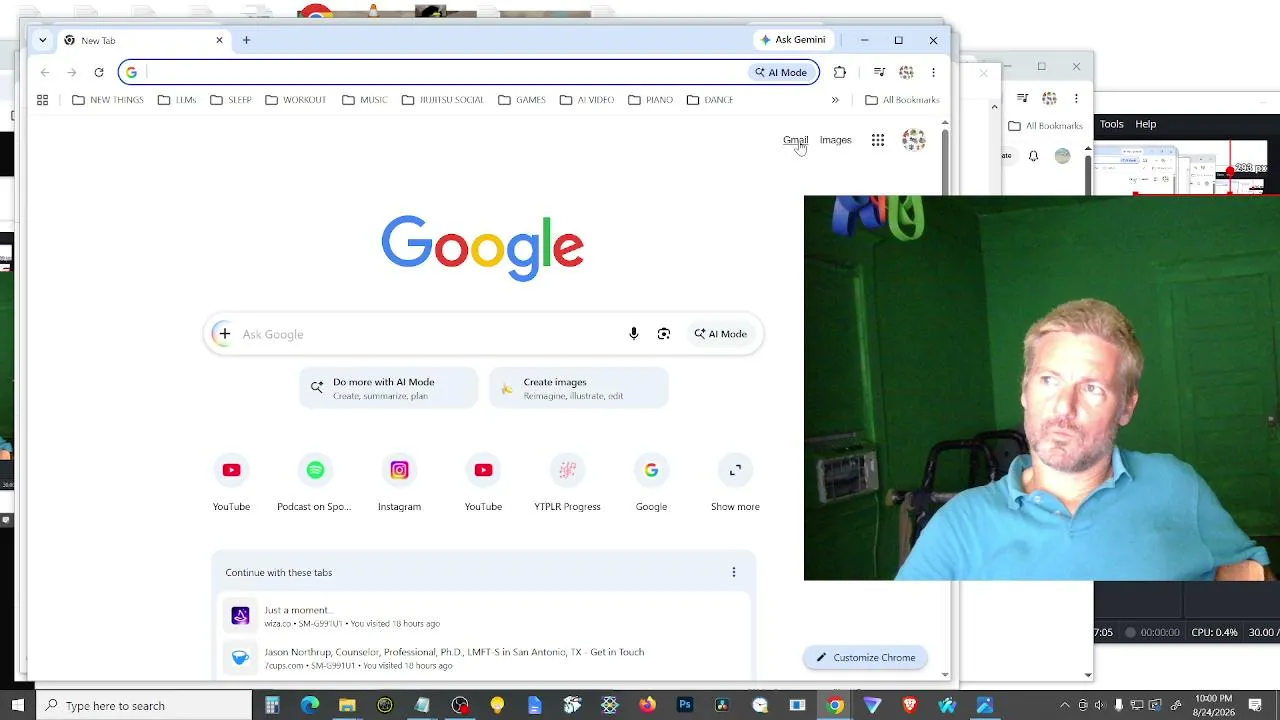Image resolution: width=1280 pixels, height=720 pixels.
Task: Click the notification bell in the background window
Action: pyautogui.click(x=1033, y=156)
